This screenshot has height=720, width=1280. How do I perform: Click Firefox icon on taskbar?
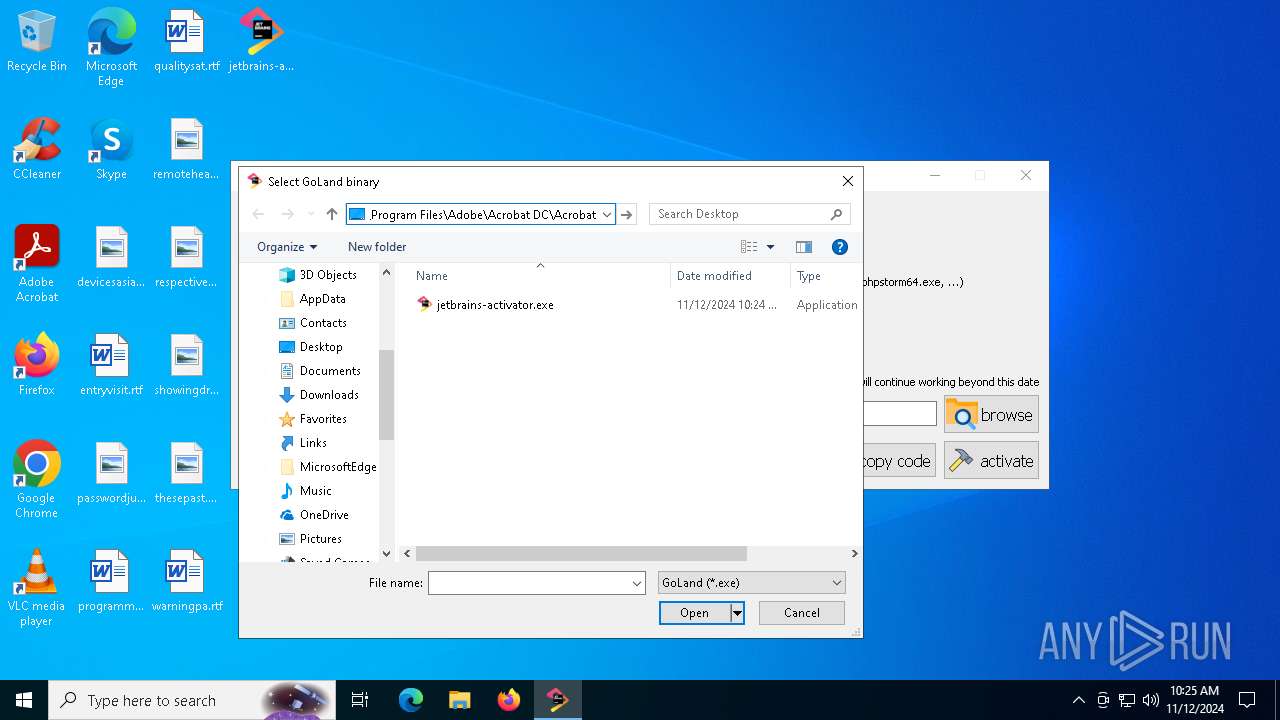tap(509, 700)
